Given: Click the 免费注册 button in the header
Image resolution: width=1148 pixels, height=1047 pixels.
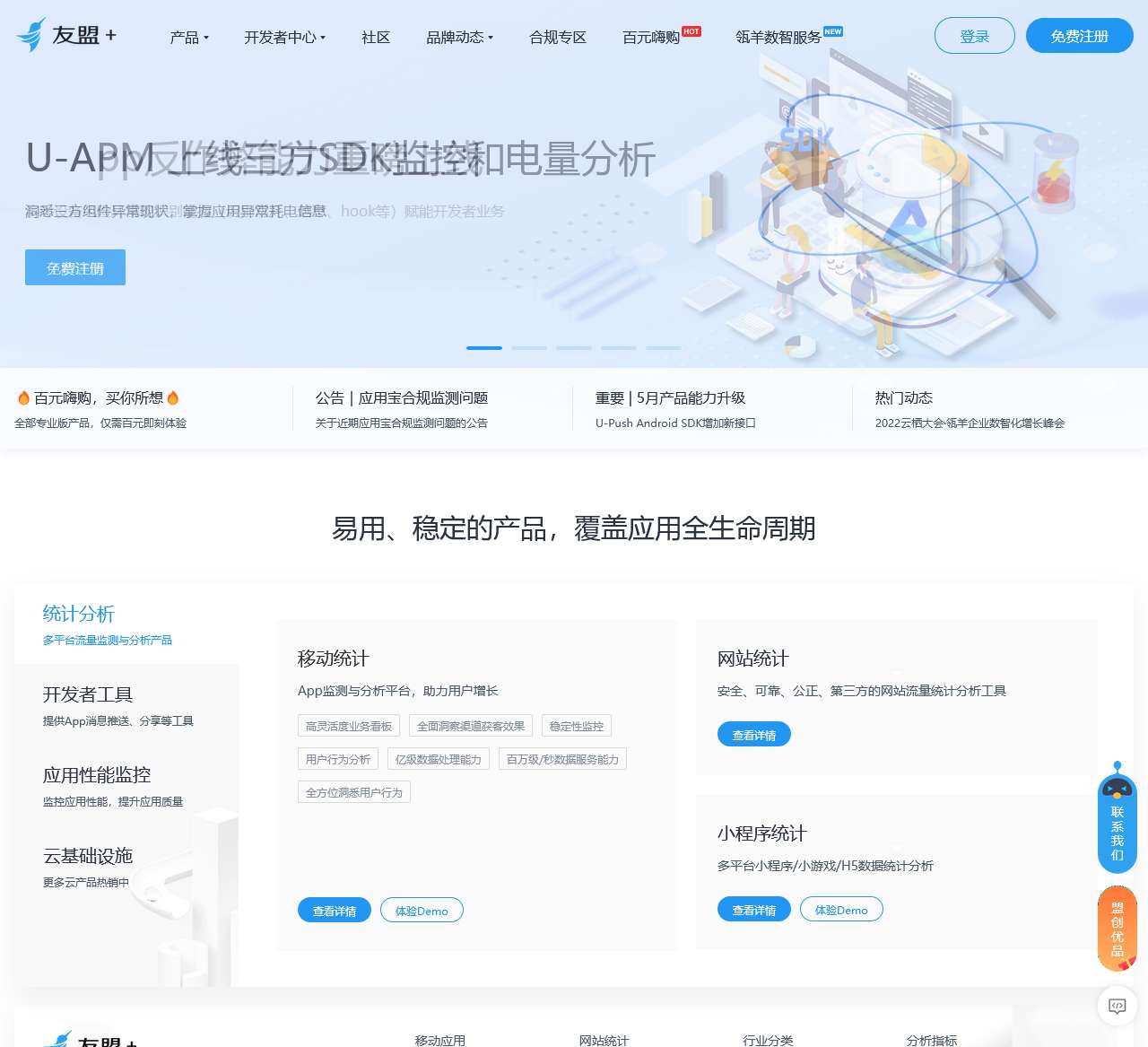Looking at the screenshot, I should coord(1079,36).
